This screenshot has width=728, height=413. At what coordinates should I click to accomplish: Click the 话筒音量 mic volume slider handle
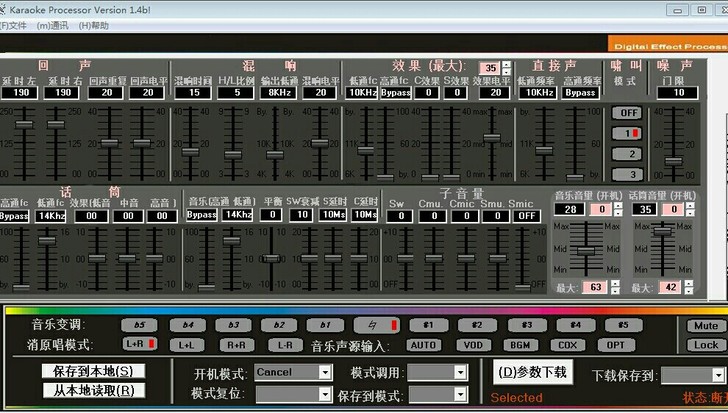pos(663,231)
